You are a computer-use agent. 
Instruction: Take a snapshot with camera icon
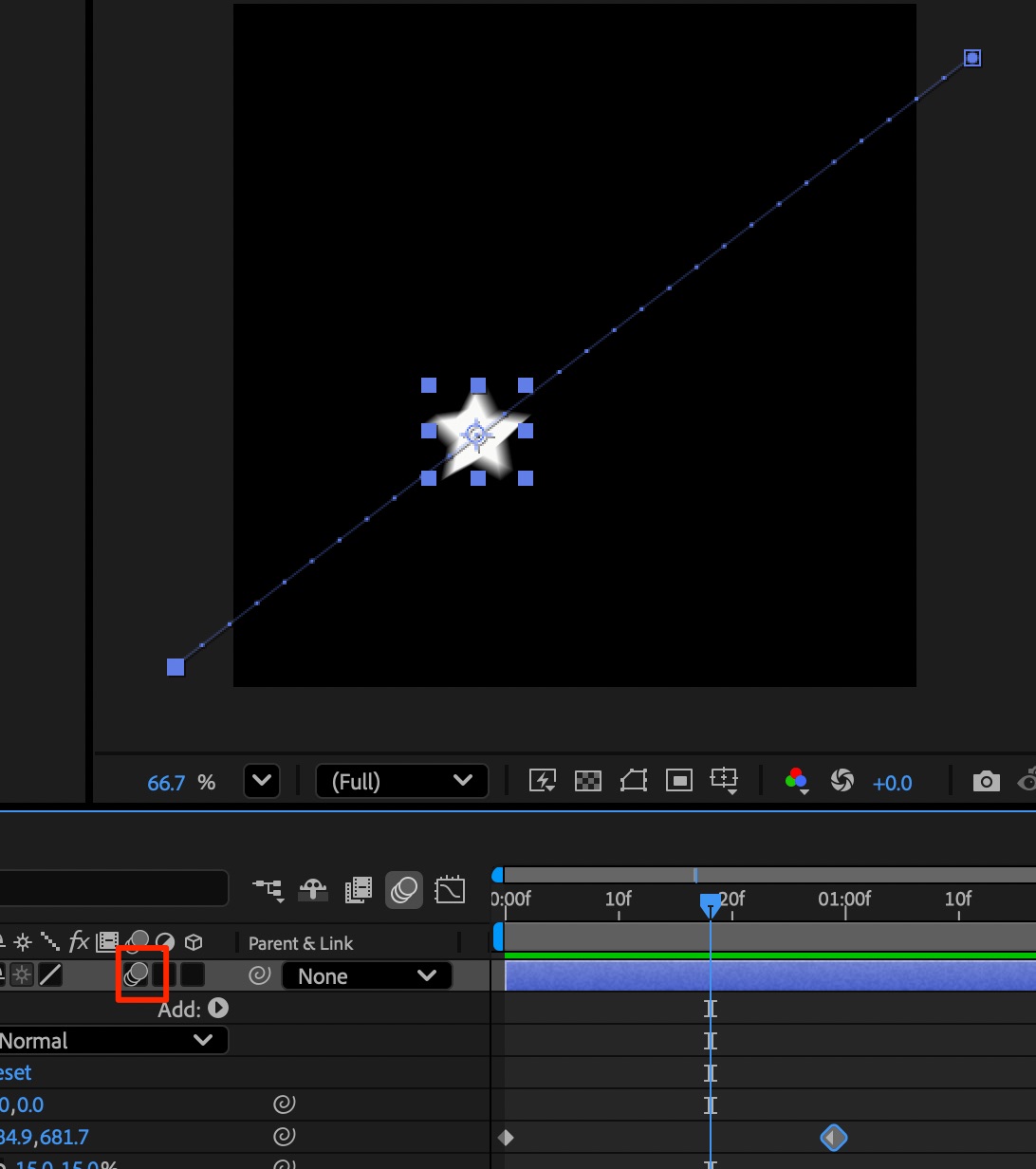[x=986, y=781]
